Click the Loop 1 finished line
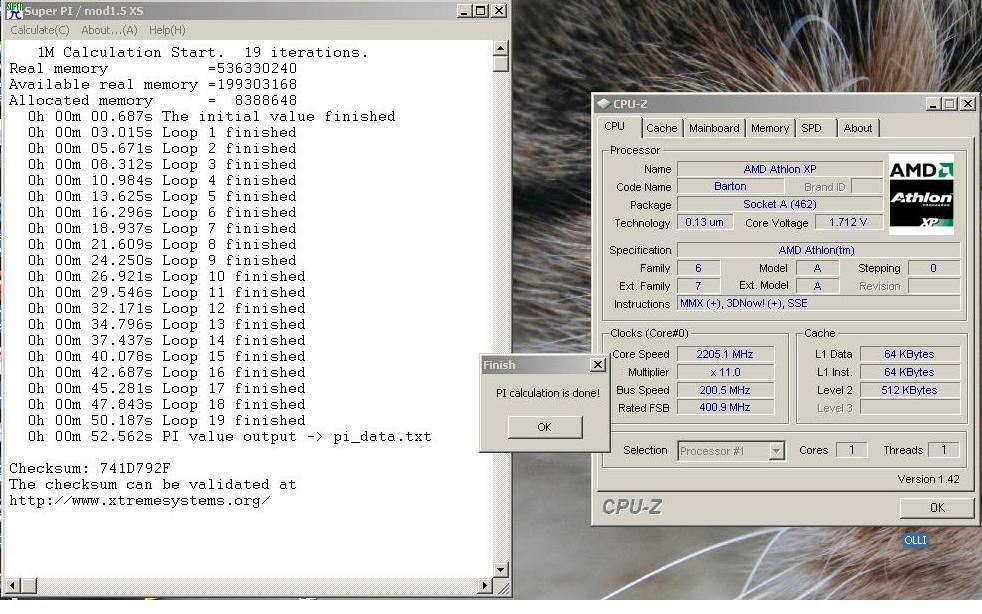Screen dimensions: 982x614 (162, 133)
